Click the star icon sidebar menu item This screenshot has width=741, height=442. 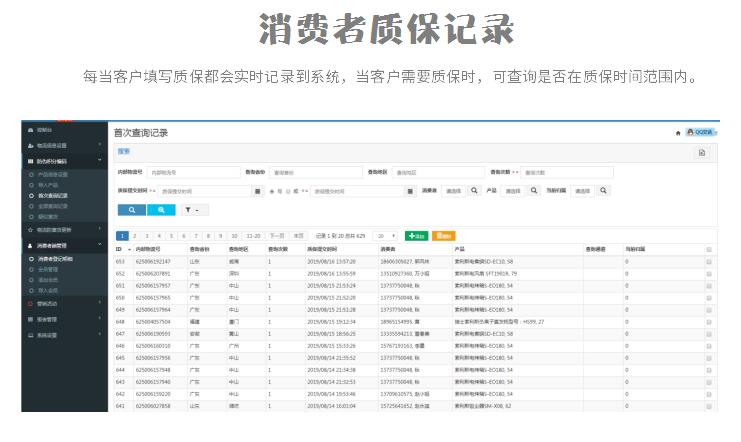click(31, 230)
